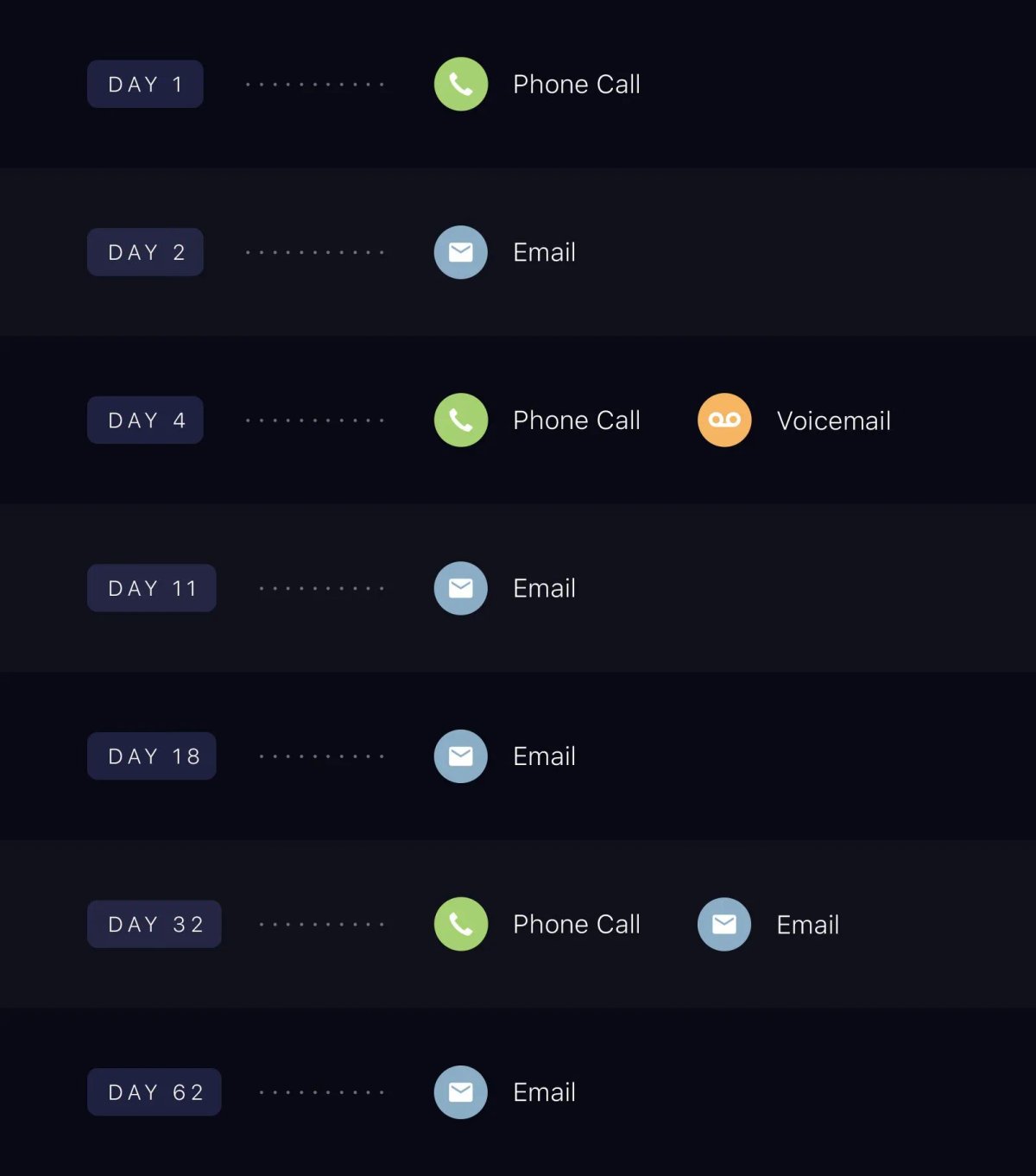Click the Day 32 green phone icon
1036x1176 pixels.
point(460,924)
